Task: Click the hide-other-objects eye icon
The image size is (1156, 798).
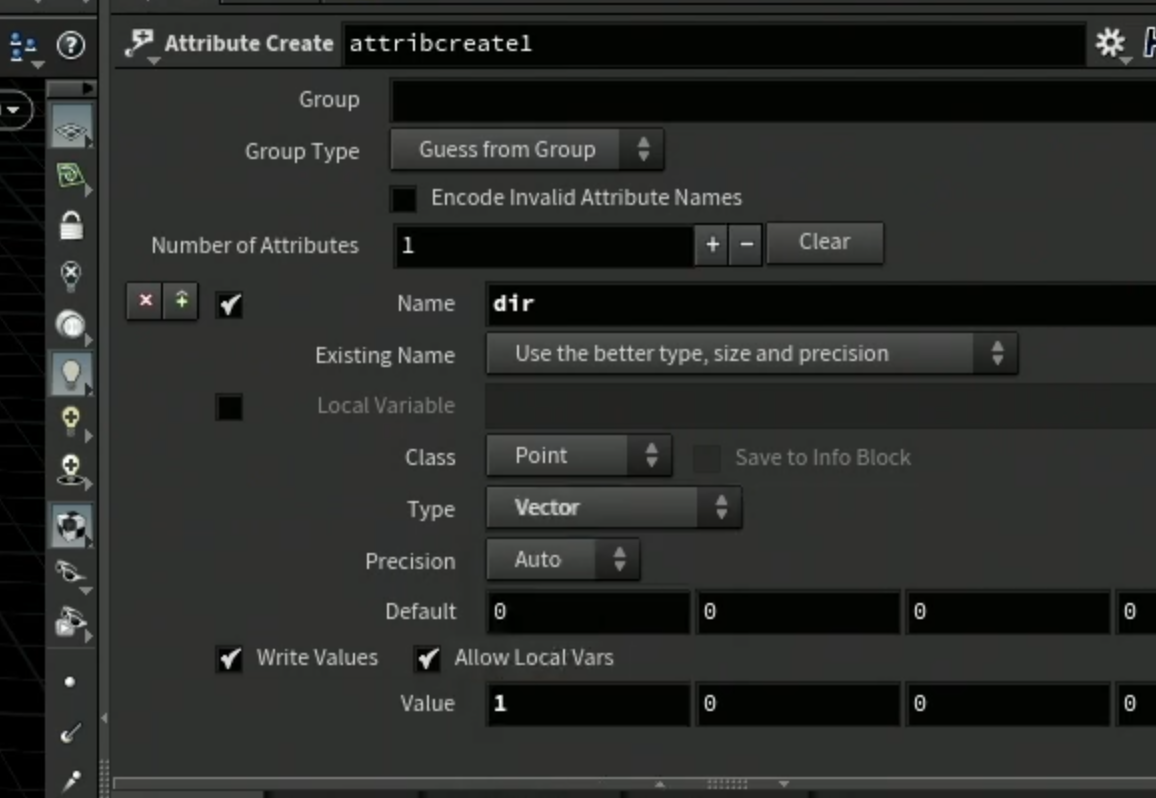Action: [x=71, y=572]
